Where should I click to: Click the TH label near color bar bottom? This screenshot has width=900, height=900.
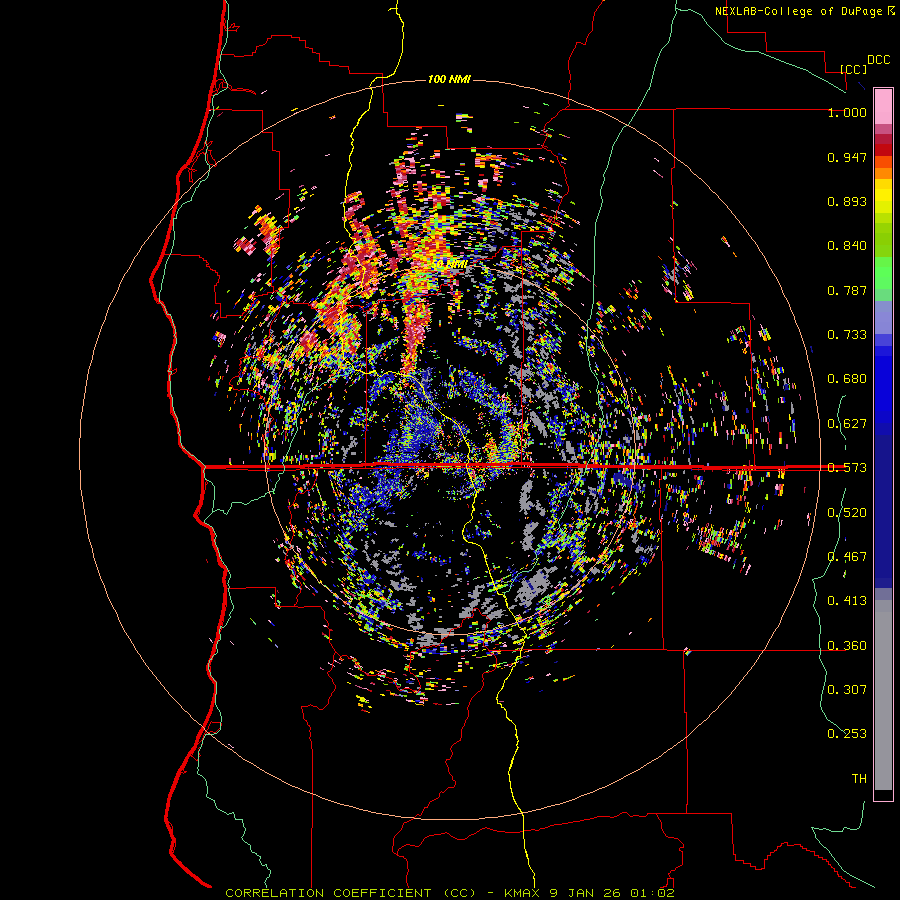[859, 778]
